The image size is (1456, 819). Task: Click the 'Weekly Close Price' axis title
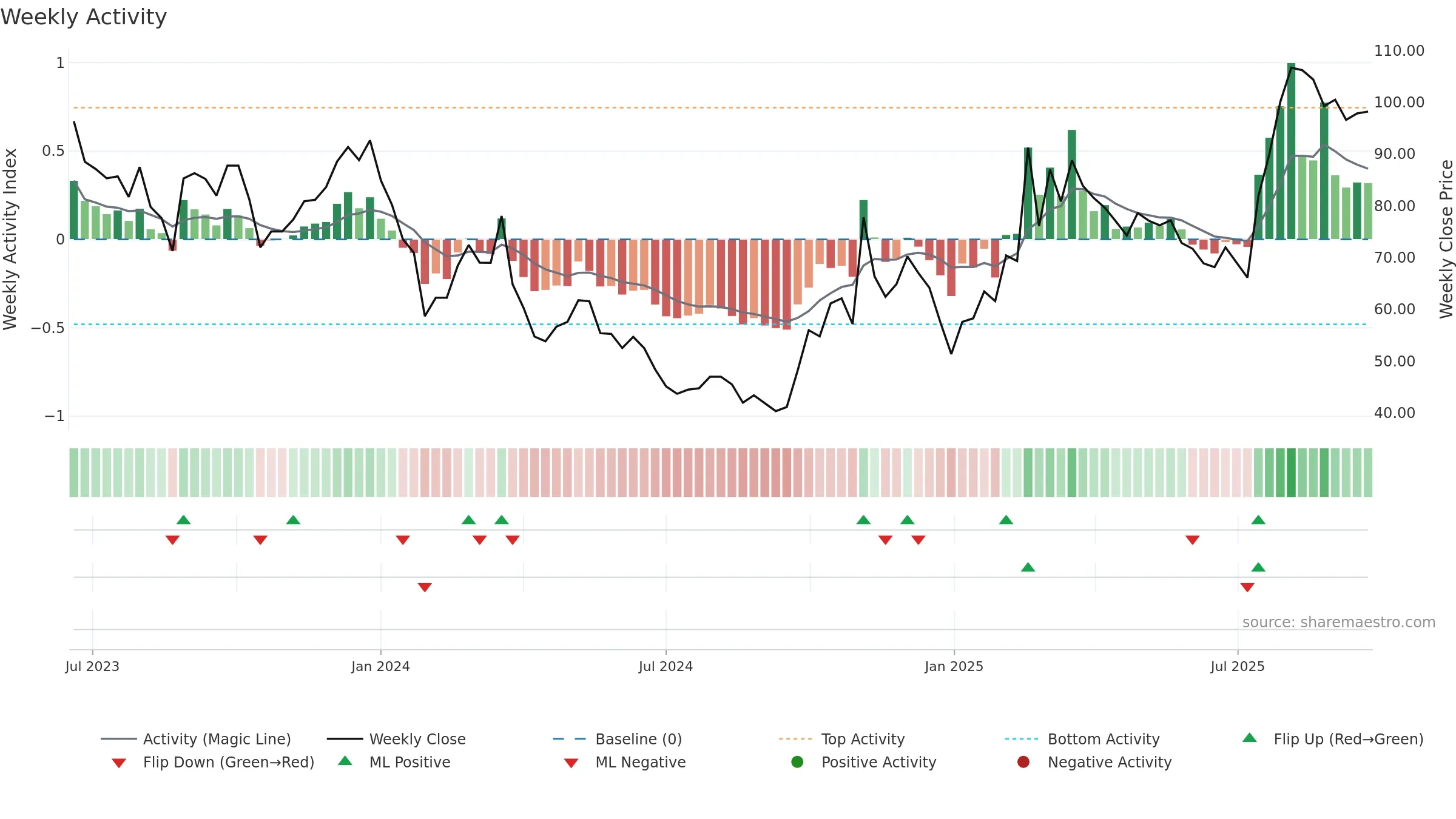point(1446,239)
